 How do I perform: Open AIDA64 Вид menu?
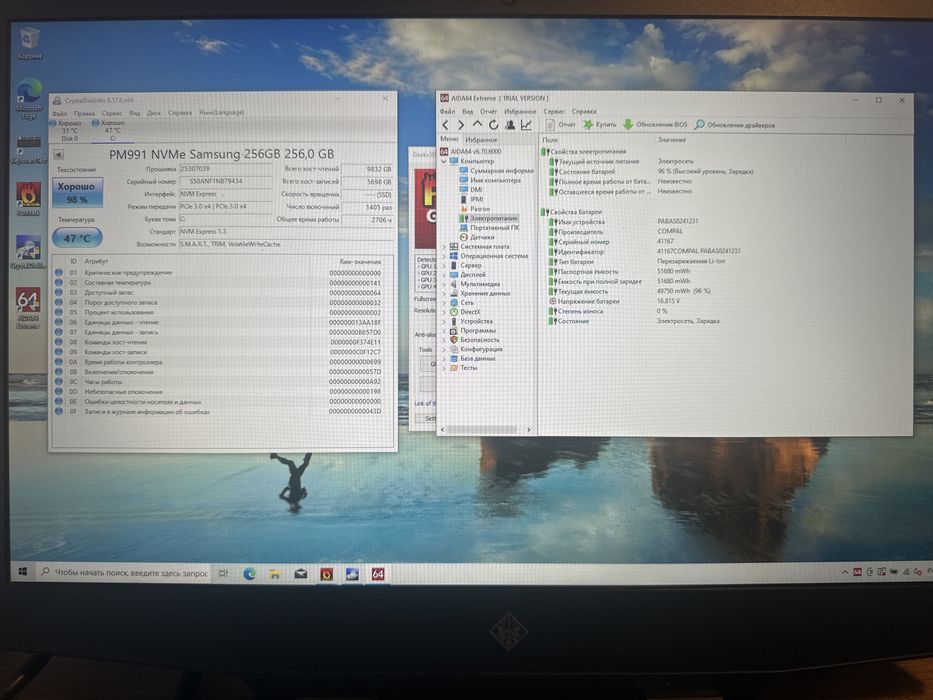click(x=468, y=111)
